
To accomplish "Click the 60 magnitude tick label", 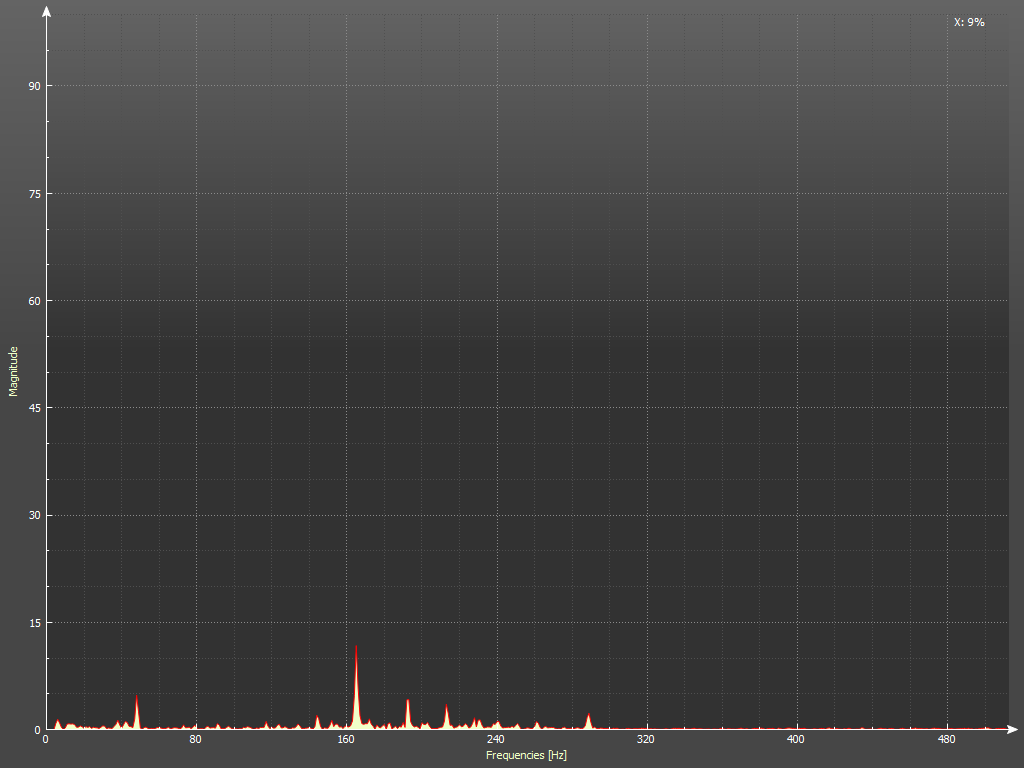I will pos(34,301).
